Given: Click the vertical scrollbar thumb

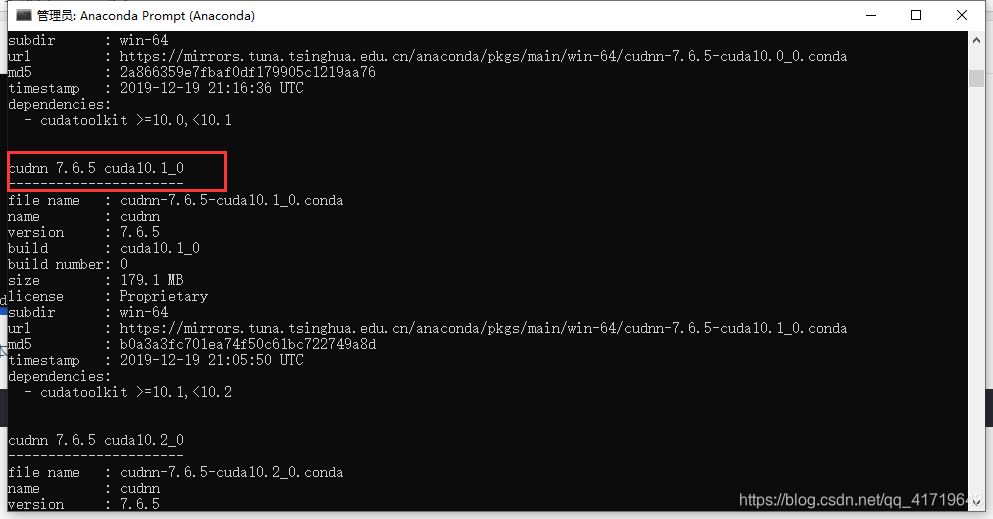Looking at the screenshot, I should click(976, 78).
